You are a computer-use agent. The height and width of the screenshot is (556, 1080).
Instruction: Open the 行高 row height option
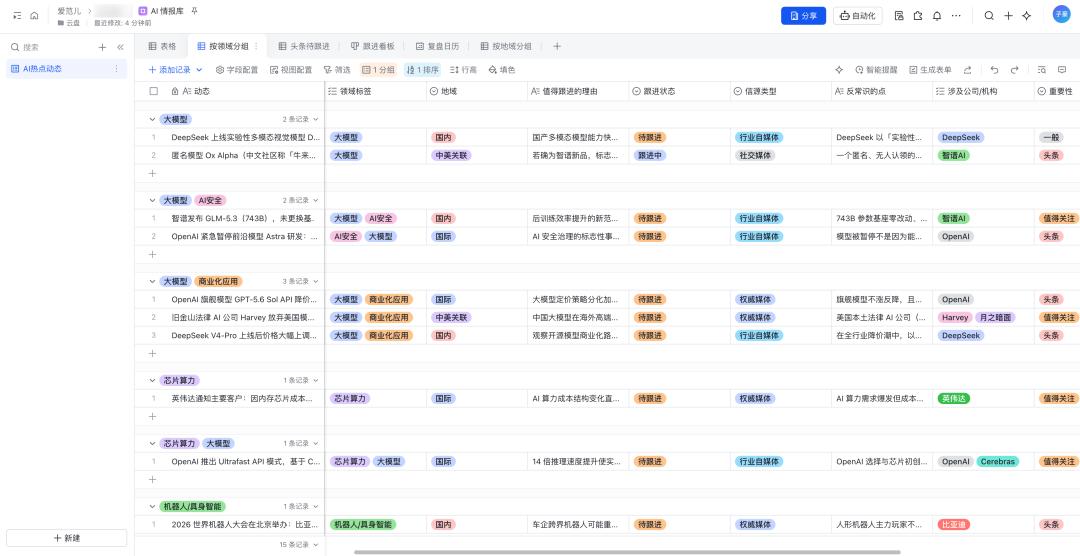(463, 70)
